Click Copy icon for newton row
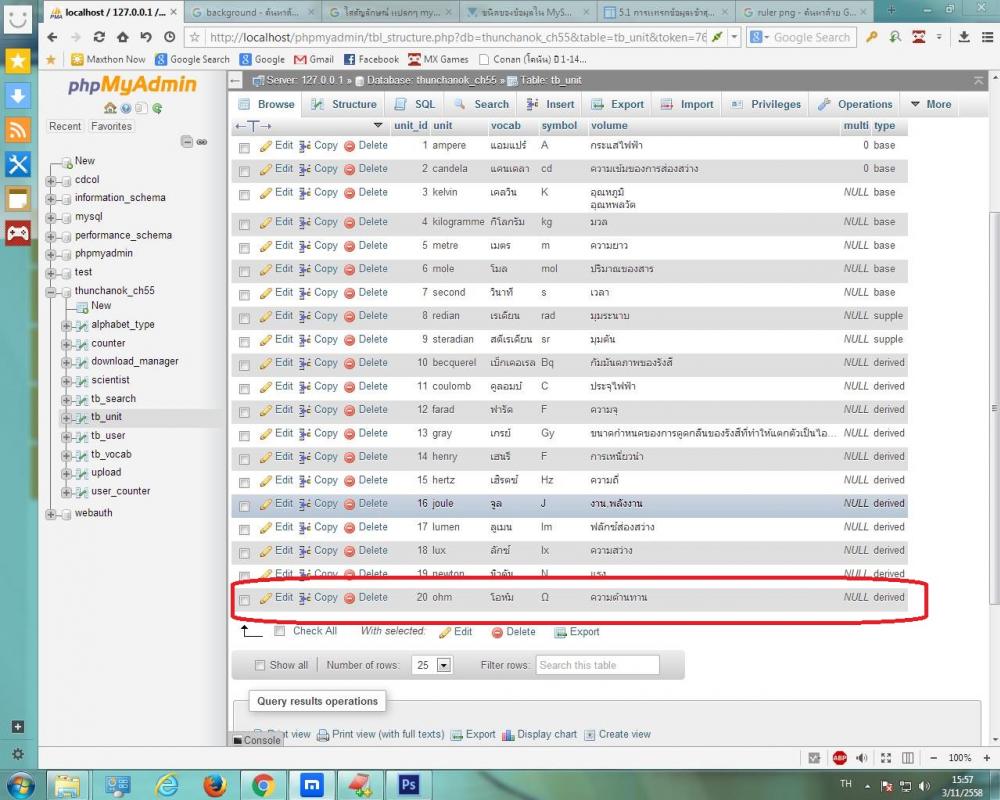 click(x=305, y=574)
